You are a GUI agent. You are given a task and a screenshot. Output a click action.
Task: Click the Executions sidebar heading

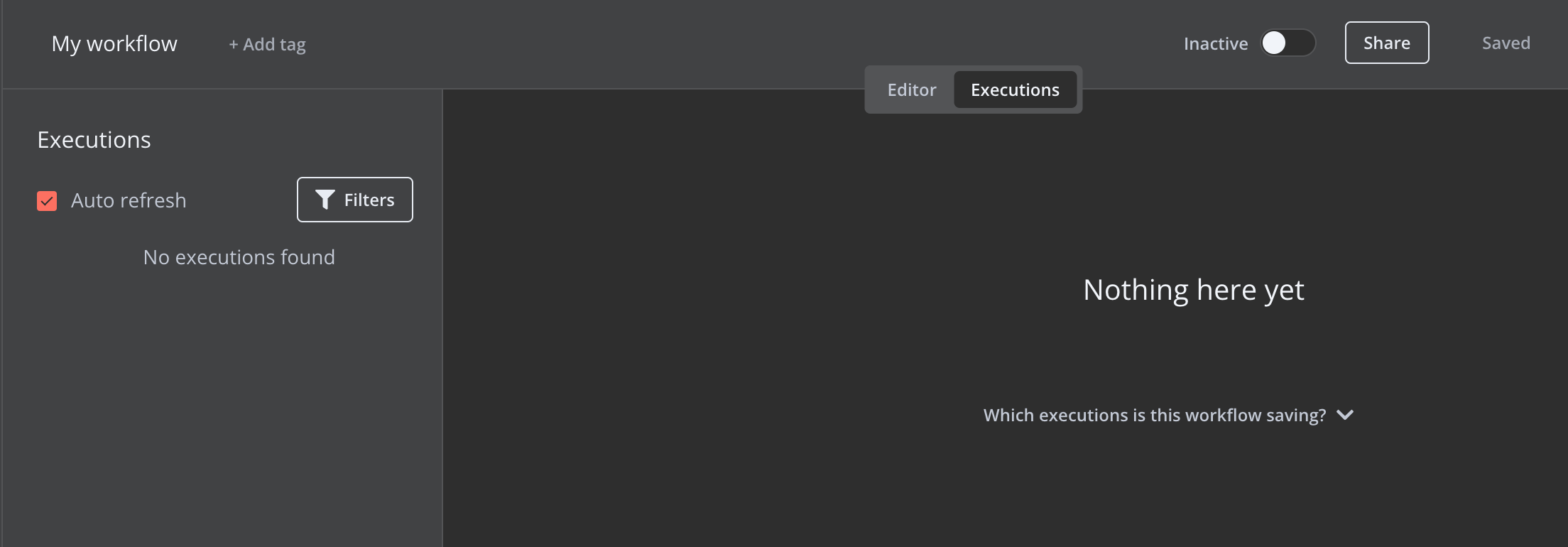(x=94, y=140)
